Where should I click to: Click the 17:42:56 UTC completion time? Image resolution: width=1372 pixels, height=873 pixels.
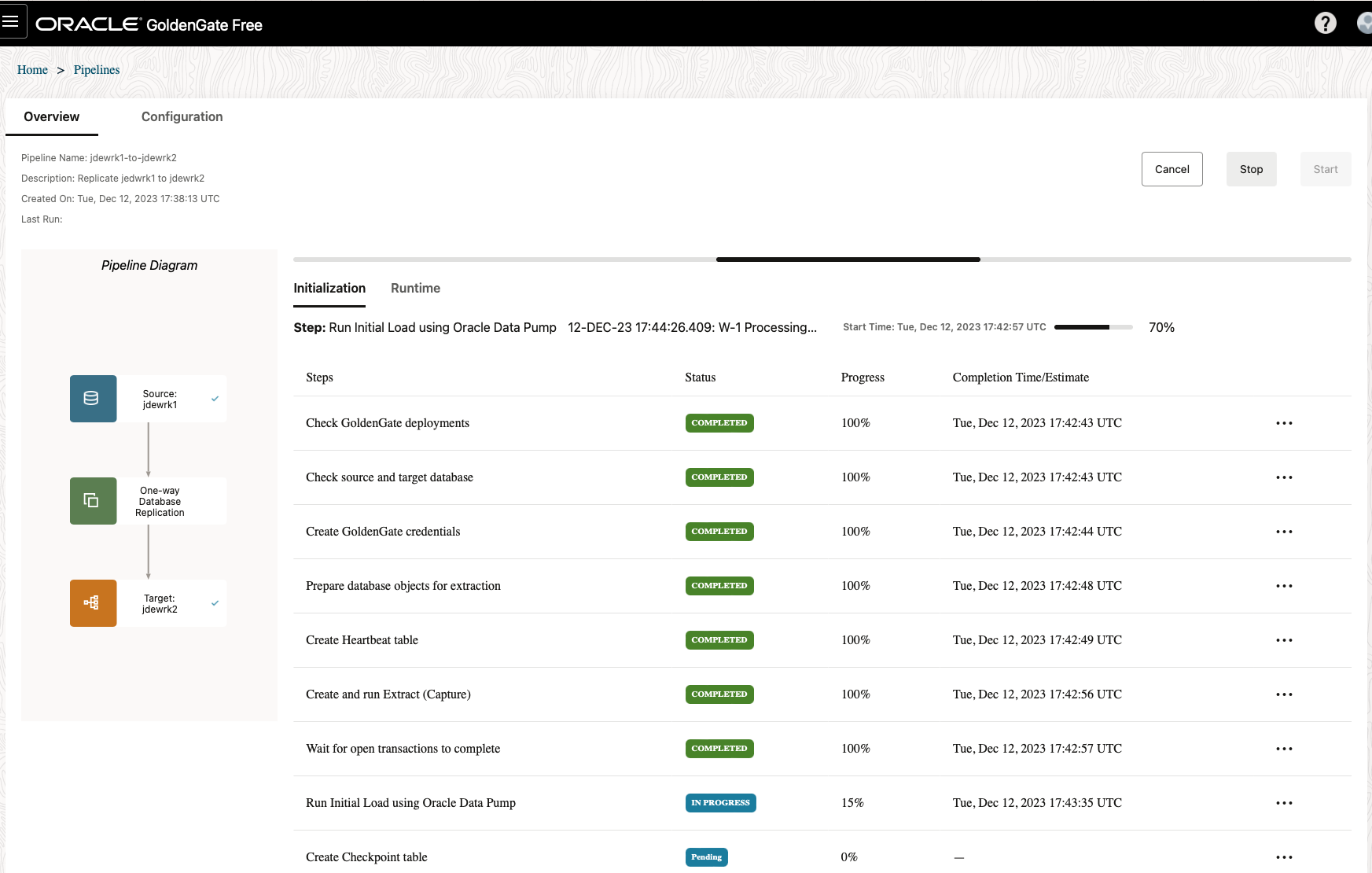pyautogui.click(x=1037, y=694)
